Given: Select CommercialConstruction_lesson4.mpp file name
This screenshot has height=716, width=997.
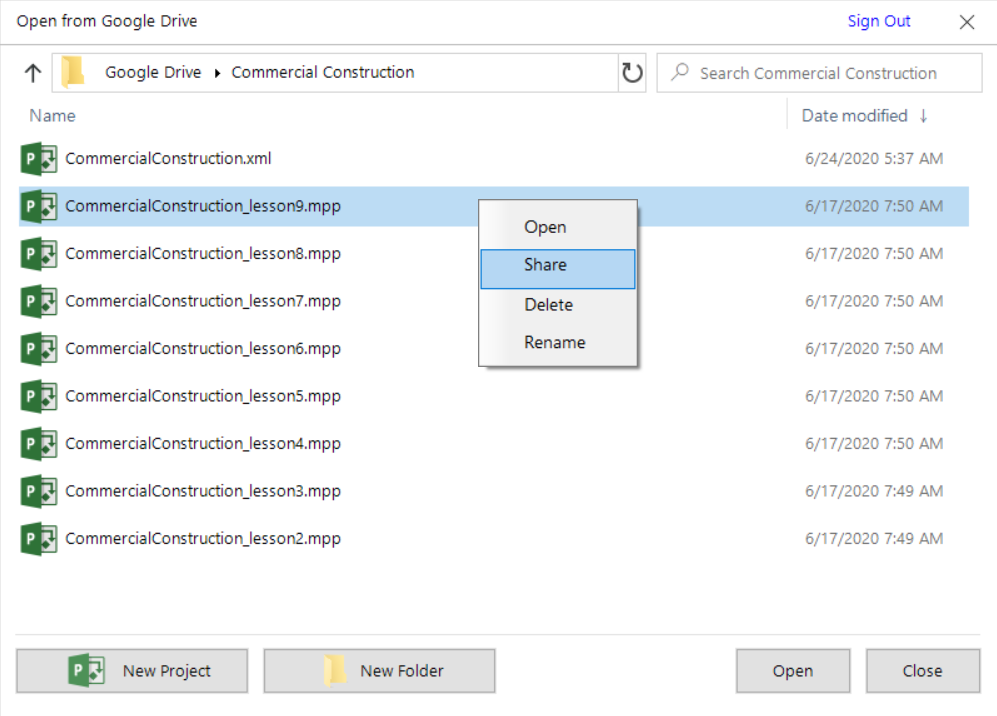Looking at the screenshot, I should tap(203, 444).
